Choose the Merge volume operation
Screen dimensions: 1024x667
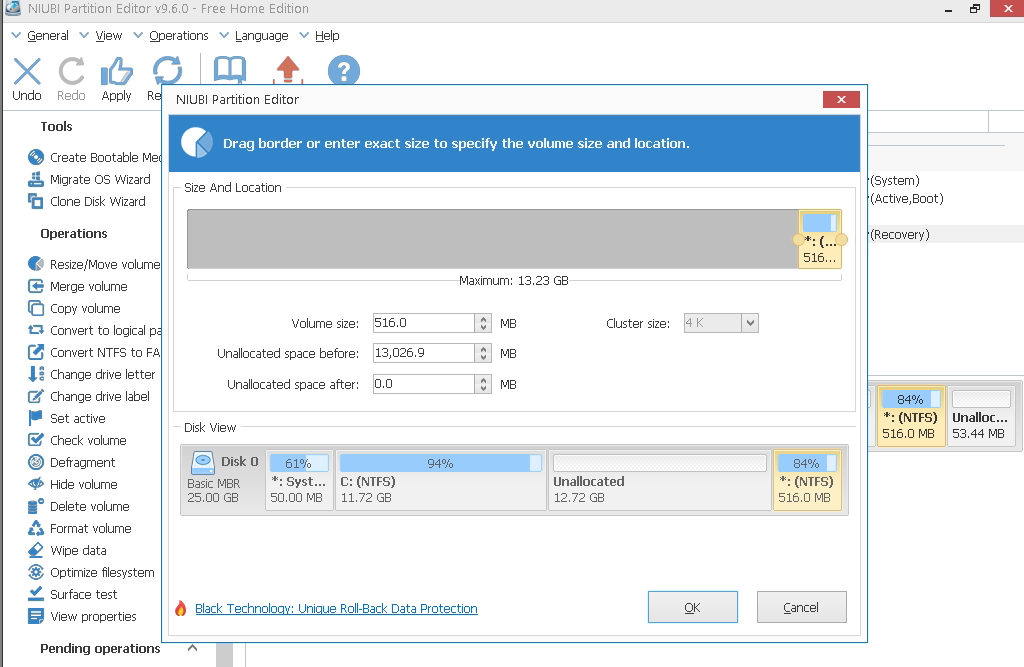pyautogui.click(x=88, y=287)
